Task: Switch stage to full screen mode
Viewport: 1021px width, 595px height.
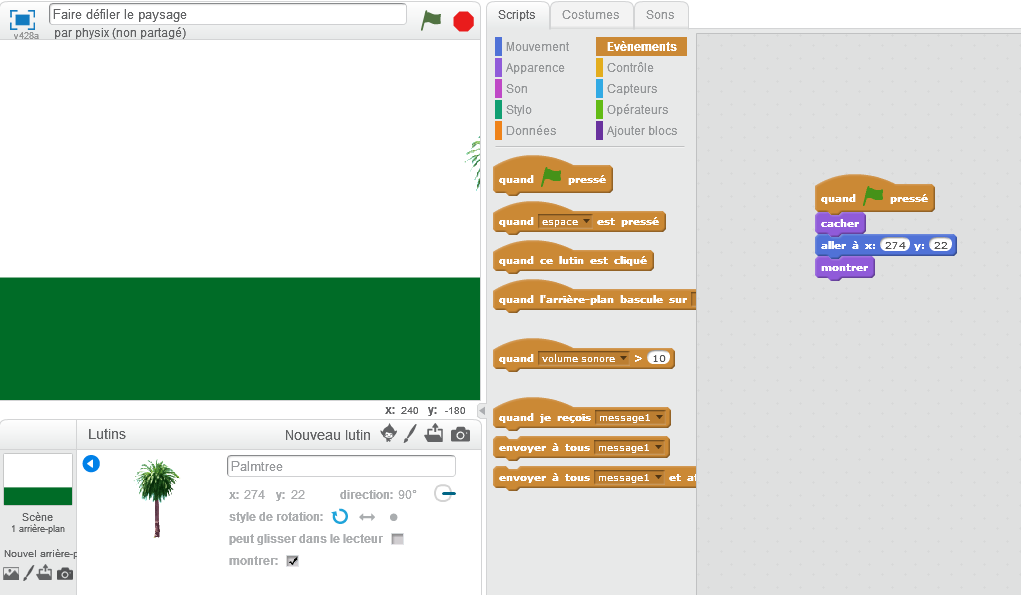Action: (23, 19)
